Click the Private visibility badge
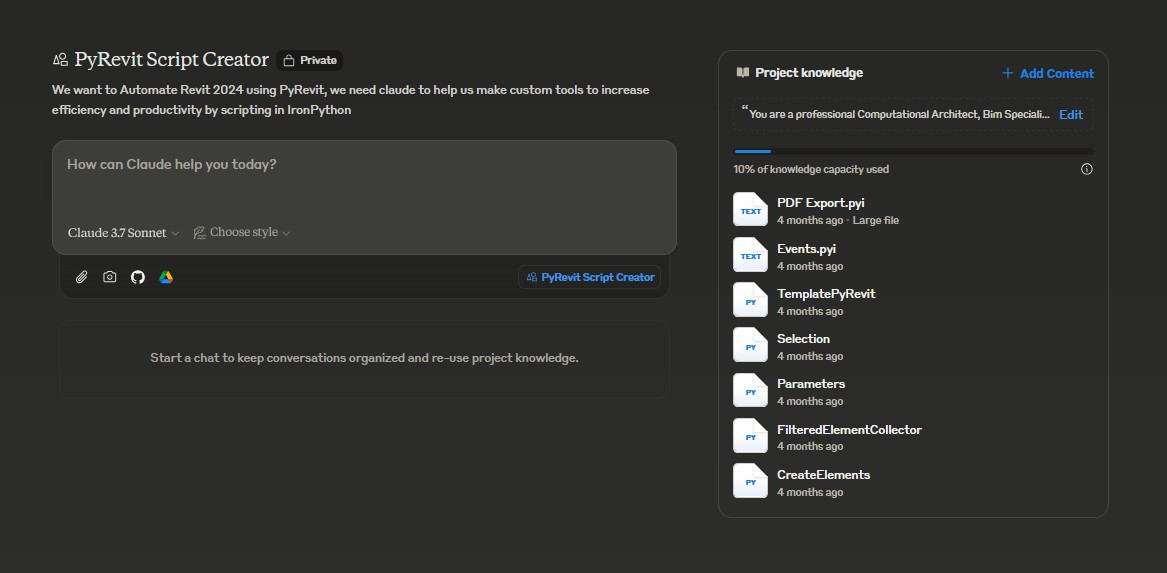The width and height of the screenshot is (1167, 573). pyautogui.click(x=310, y=60)
